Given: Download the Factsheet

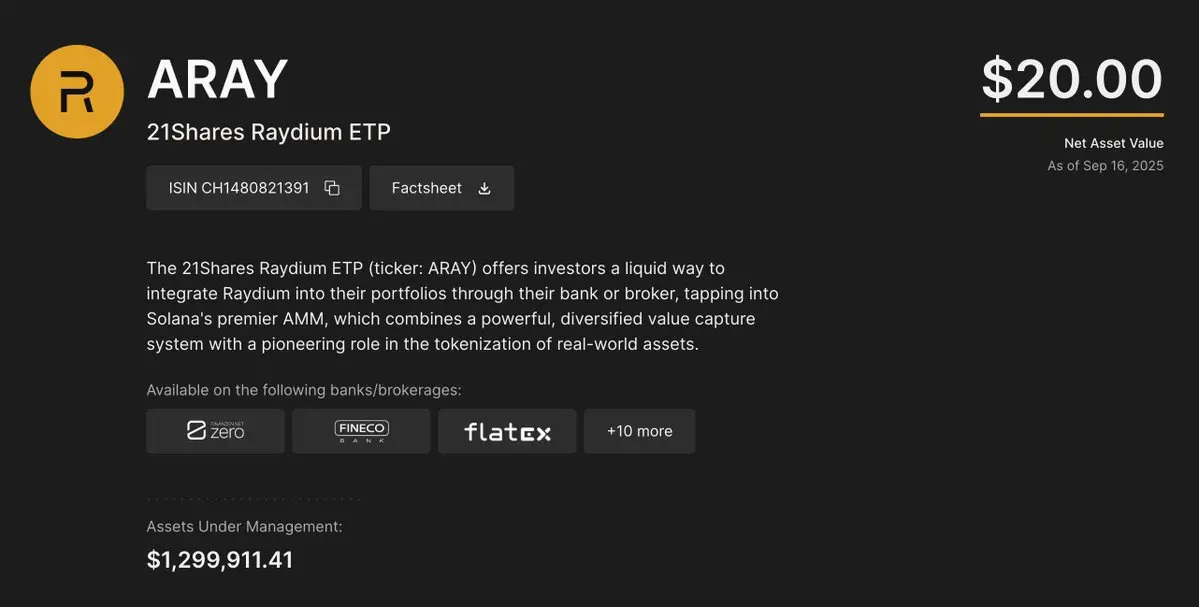Looking at the screenshot, I should 441,188.
